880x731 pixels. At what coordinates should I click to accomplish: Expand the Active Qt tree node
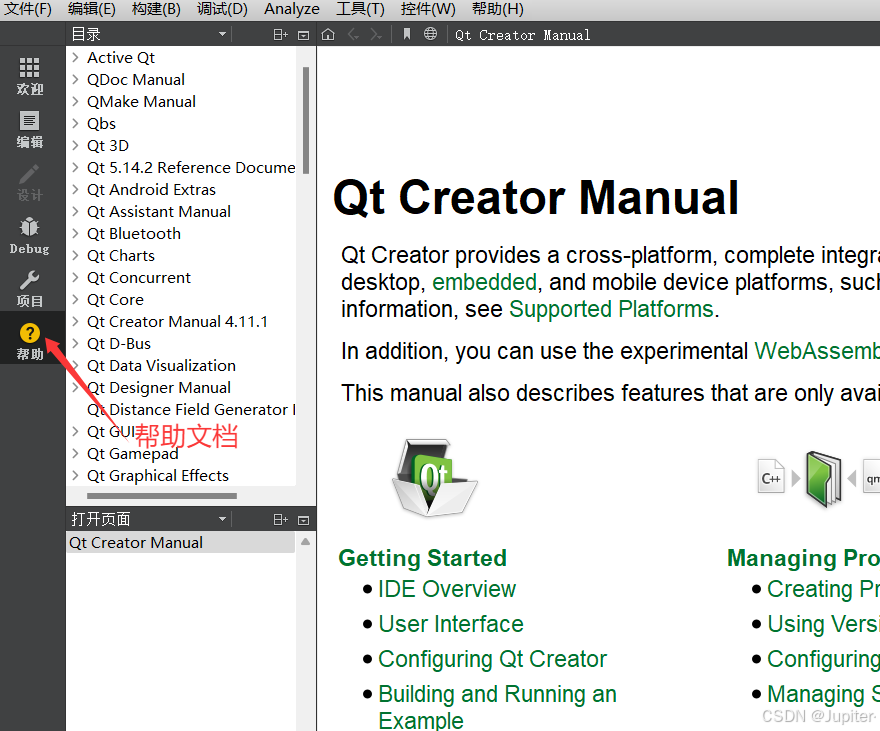pos(75,57)
